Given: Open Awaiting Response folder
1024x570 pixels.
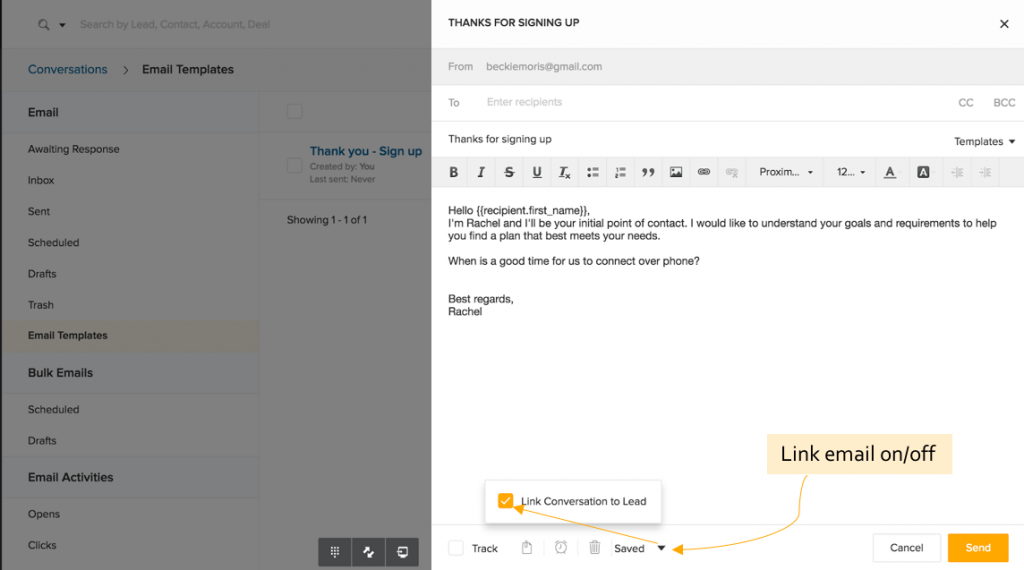Looking at the screenshot, I should click(x=73, y=149).
